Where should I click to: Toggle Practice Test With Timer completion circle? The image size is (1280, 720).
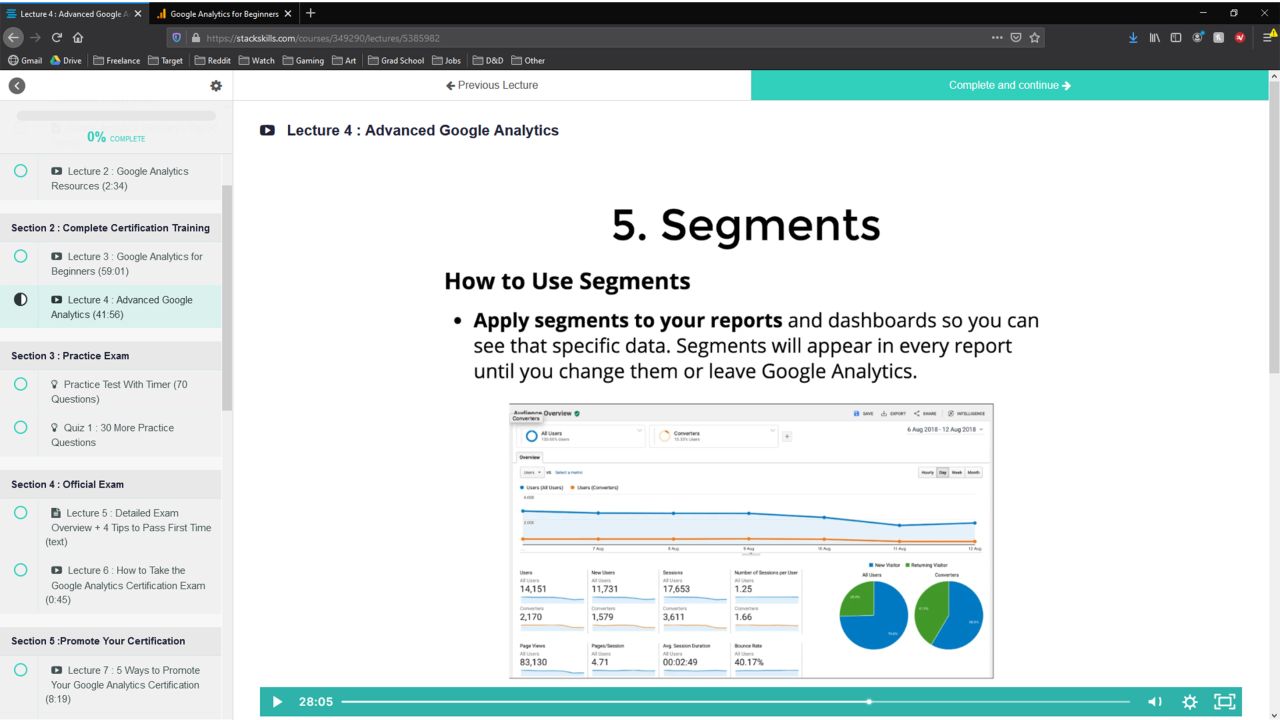tap(20, 384)
